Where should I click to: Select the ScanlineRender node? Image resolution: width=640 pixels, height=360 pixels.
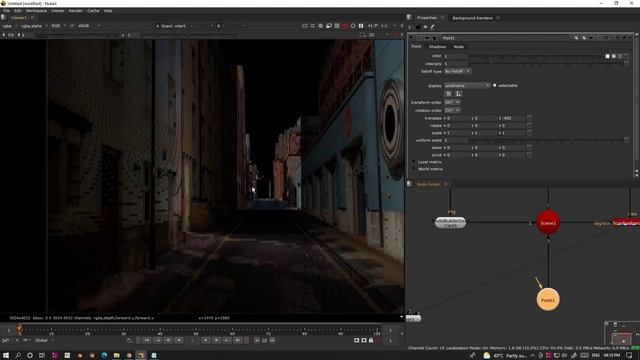(x=626, y=223)
